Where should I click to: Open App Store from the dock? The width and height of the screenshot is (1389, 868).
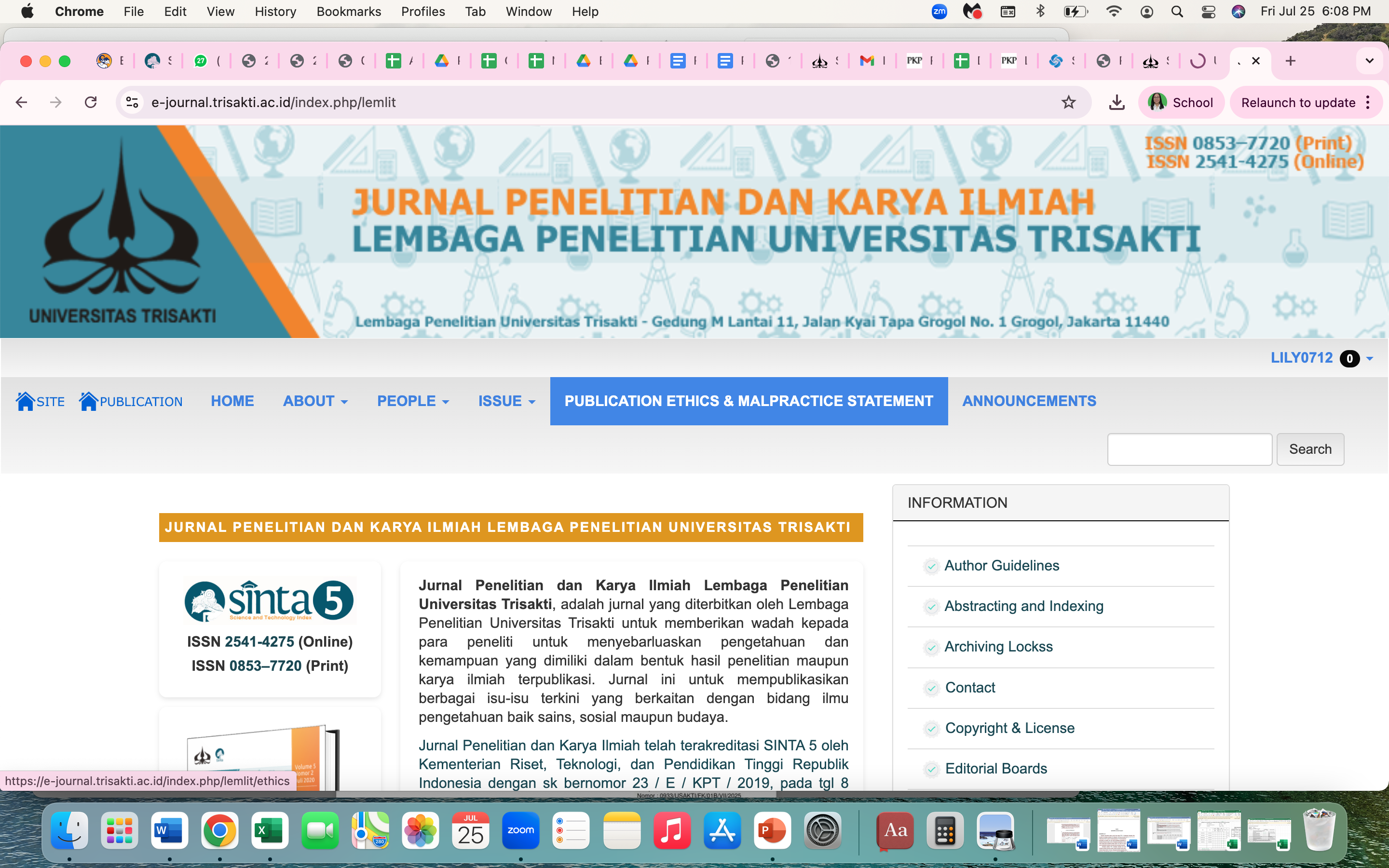pyautogui.click(x=722, y=830)
